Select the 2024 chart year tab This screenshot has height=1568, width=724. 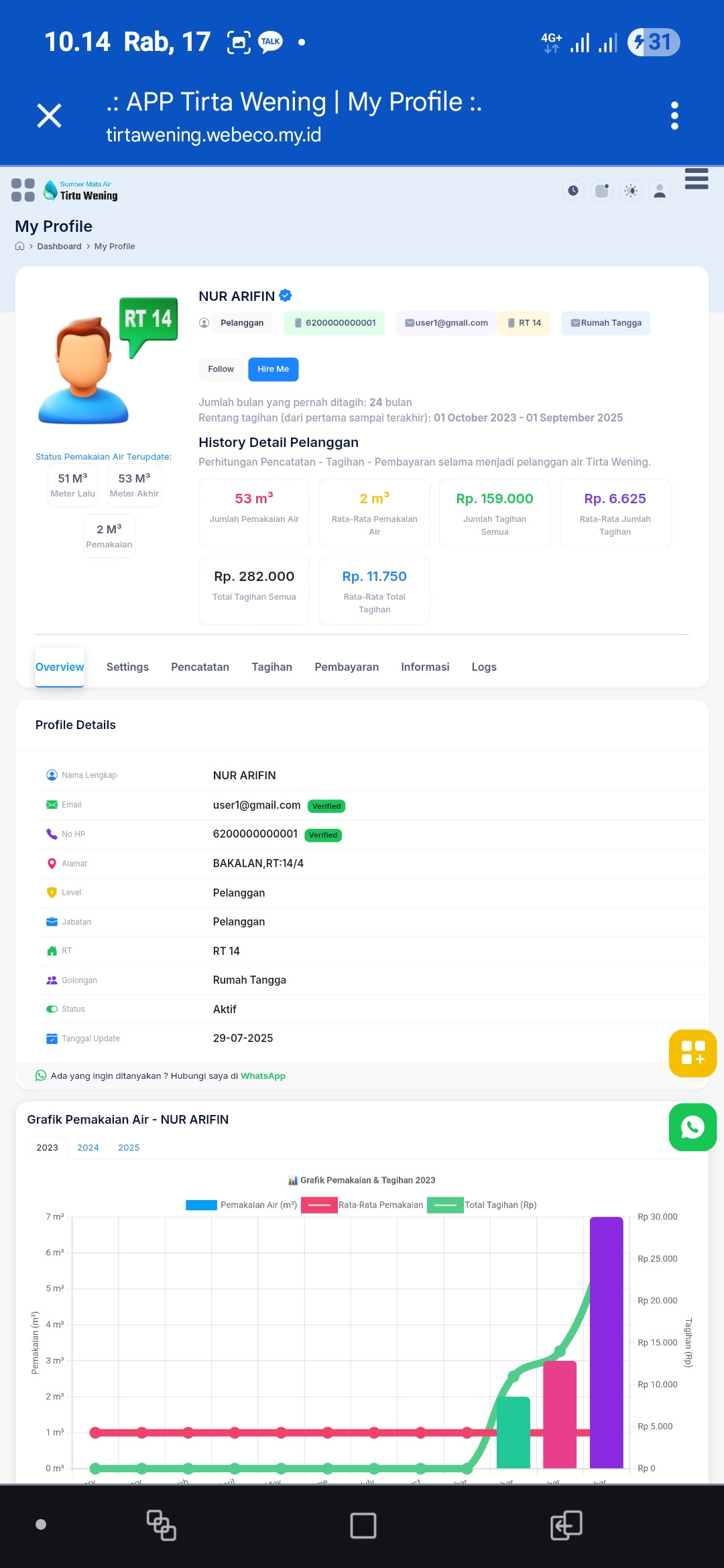pos(88,1148)
